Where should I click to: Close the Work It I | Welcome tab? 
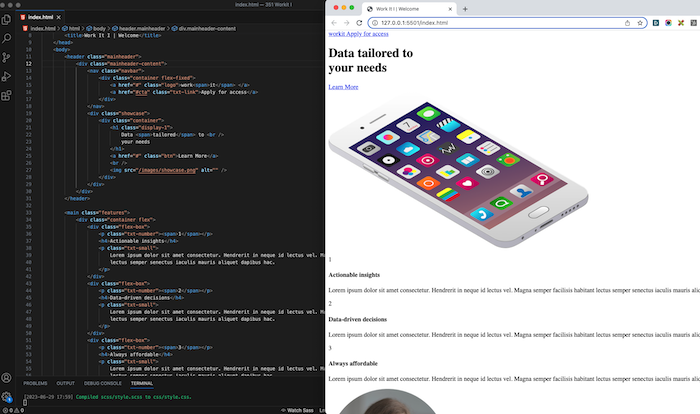tap(450, 9)
